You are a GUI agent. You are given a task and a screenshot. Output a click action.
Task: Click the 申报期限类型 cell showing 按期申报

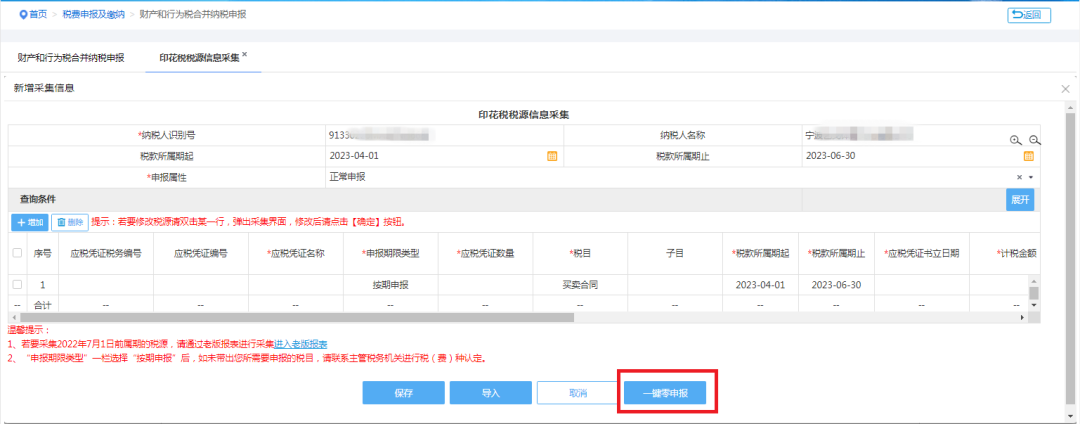click(x=391, y=285)
